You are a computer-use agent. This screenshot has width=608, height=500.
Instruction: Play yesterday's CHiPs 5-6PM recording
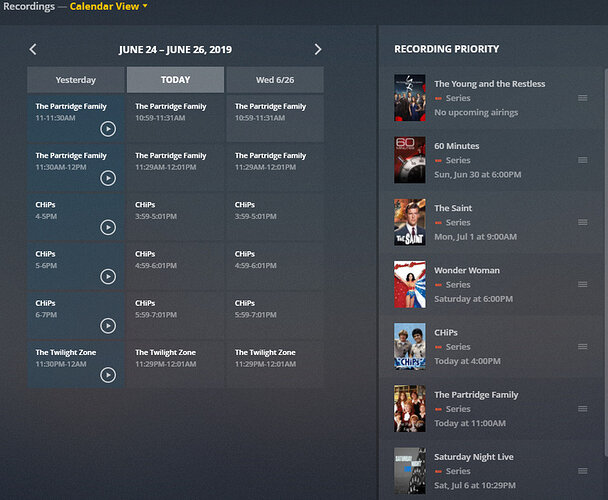pyautogui.click(x=108, y=277)
